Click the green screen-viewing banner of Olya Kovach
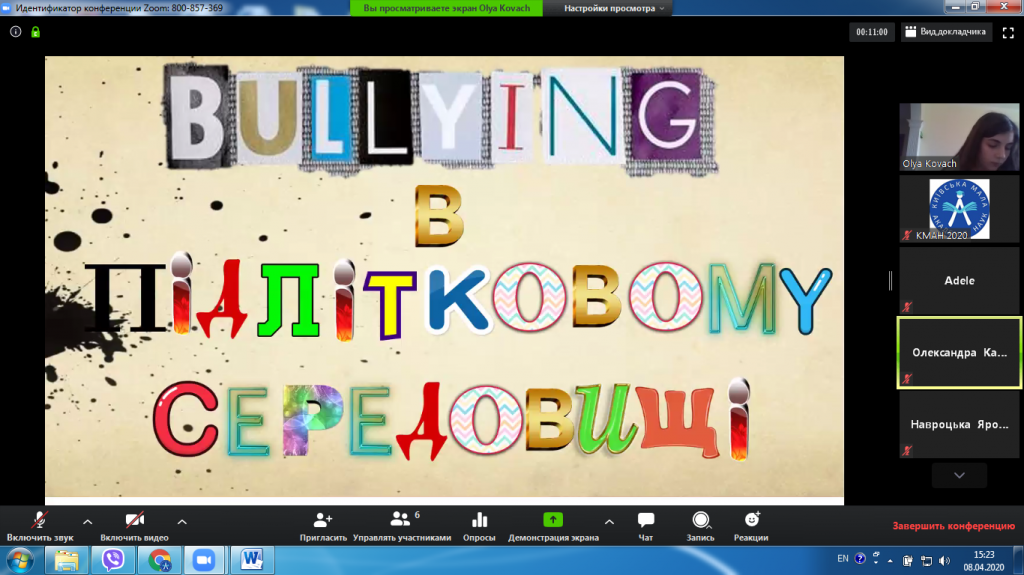Image resolution: width=1024 pixels, height=575 pixels. (447, 8)
